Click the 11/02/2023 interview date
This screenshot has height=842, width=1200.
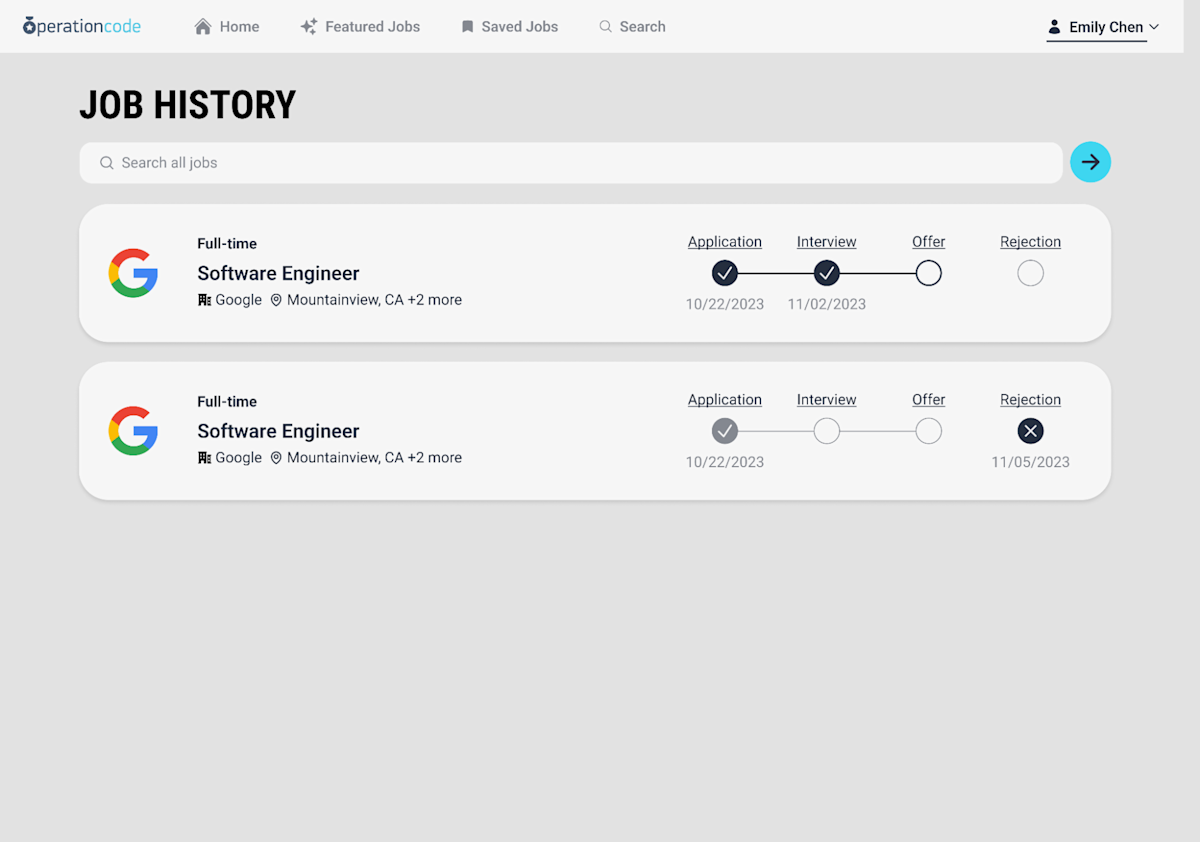tap(827, 304)
